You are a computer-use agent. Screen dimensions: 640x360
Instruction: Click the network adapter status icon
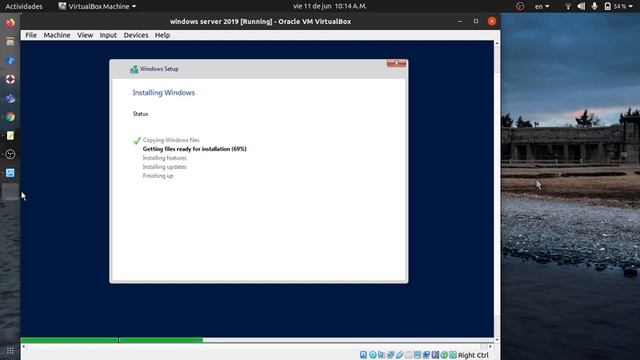tap(390, 355)
